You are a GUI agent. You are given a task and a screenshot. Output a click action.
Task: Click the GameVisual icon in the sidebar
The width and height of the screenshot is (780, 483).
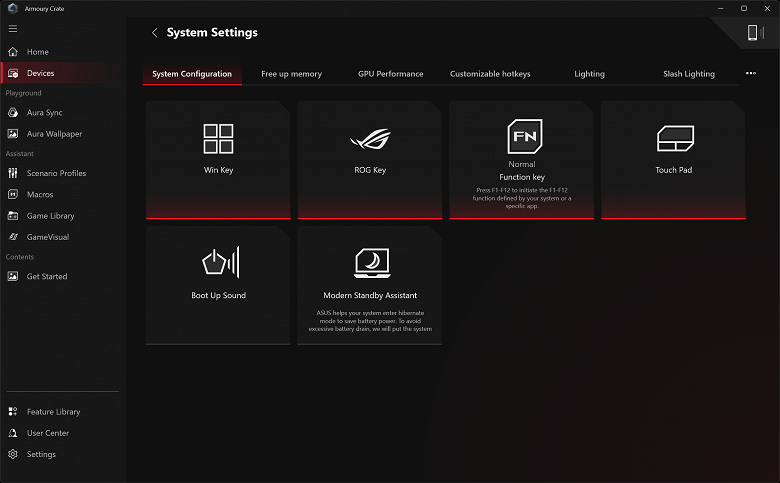click(13, 237)
